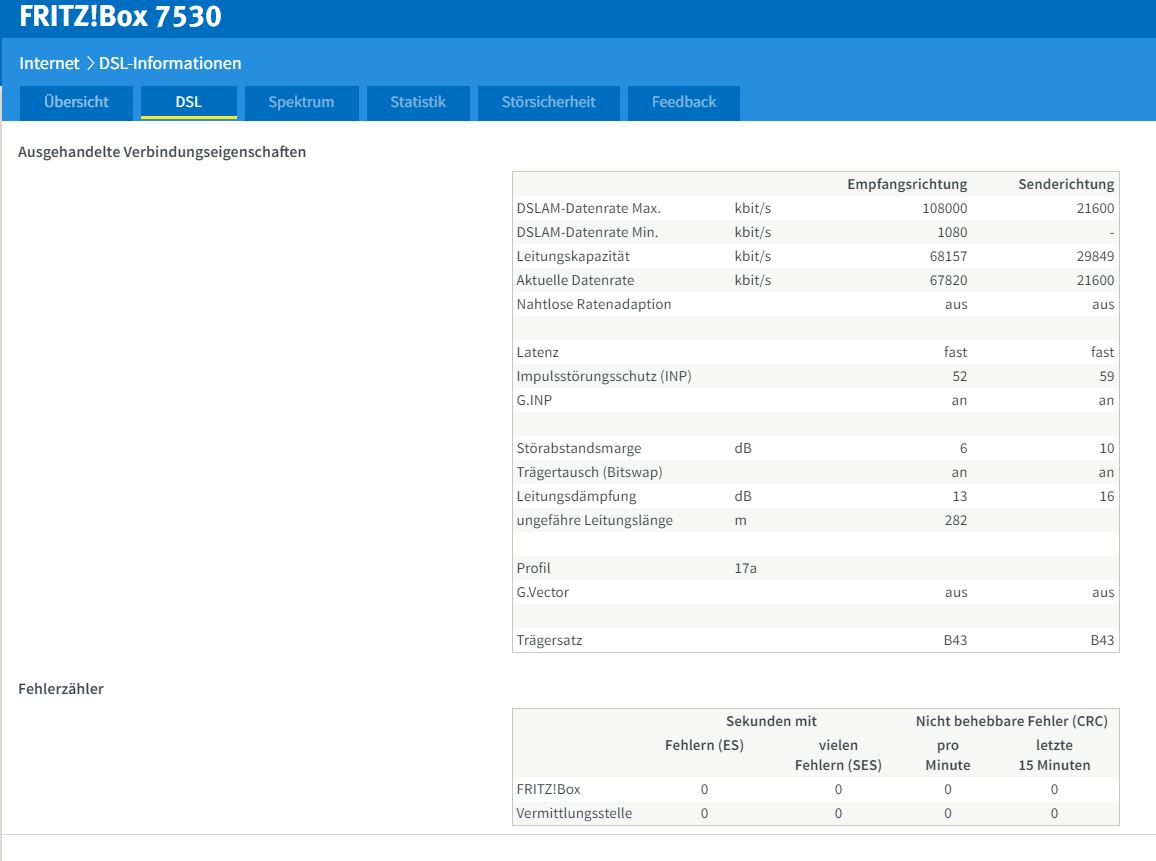Click the Ausgehandelte Verbindungseigenschaften heading
The image size is (1156, 861).
click(161, 152)
